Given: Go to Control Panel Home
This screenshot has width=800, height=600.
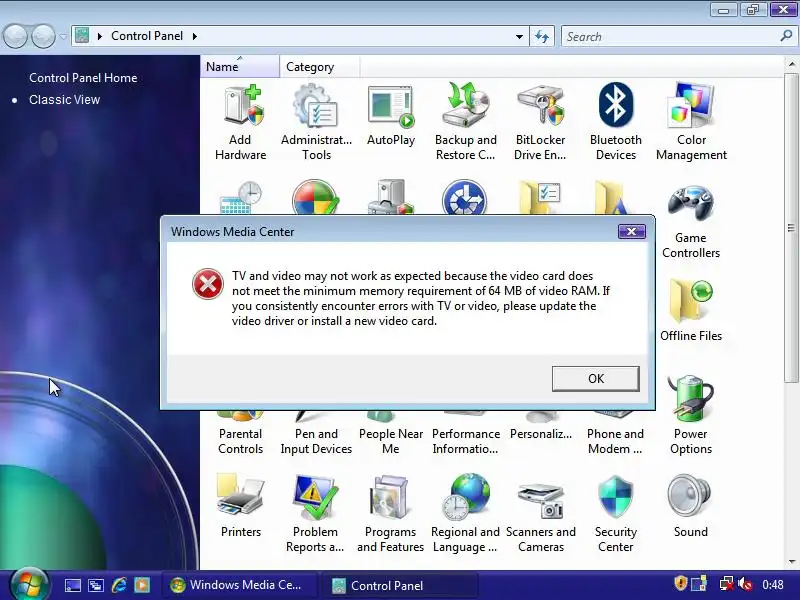Looking at the screenshot, I should pos(83,78).
